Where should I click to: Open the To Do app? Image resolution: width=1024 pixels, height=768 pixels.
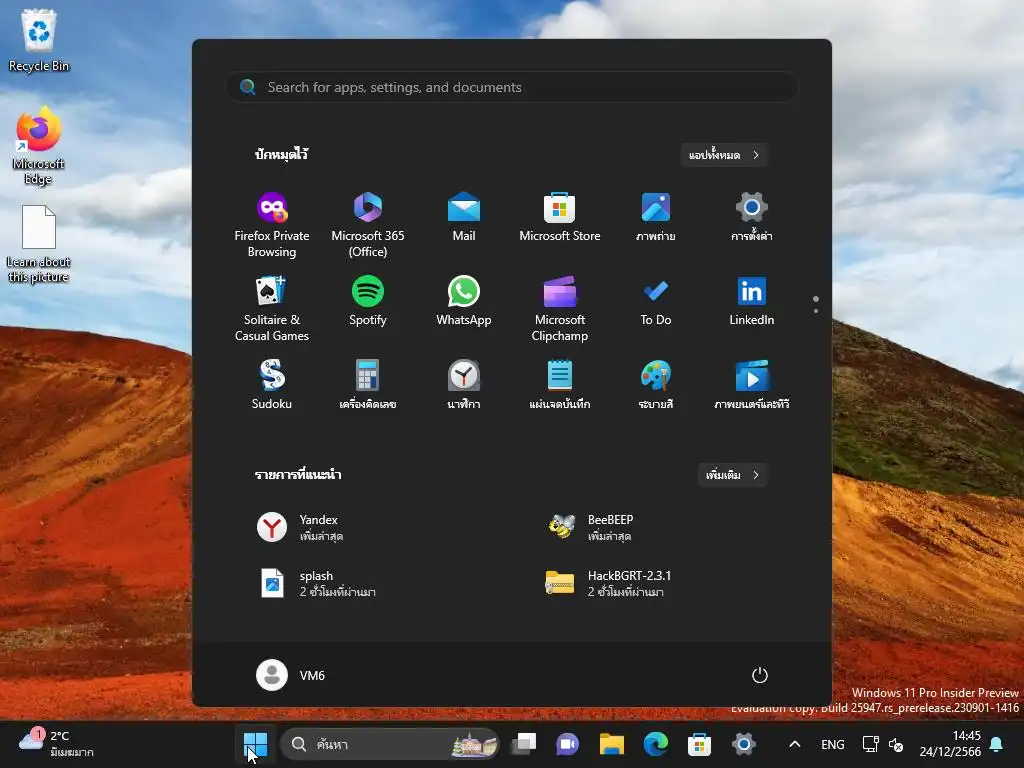656,302
